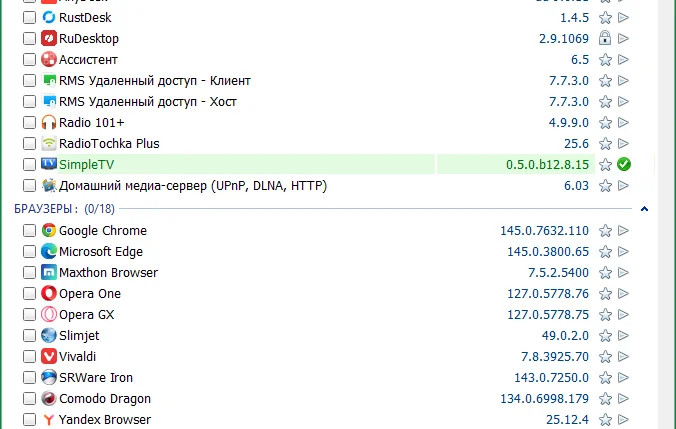
Task: Click the Домашний медиа-сервер entry name
Action: point(193,186)
